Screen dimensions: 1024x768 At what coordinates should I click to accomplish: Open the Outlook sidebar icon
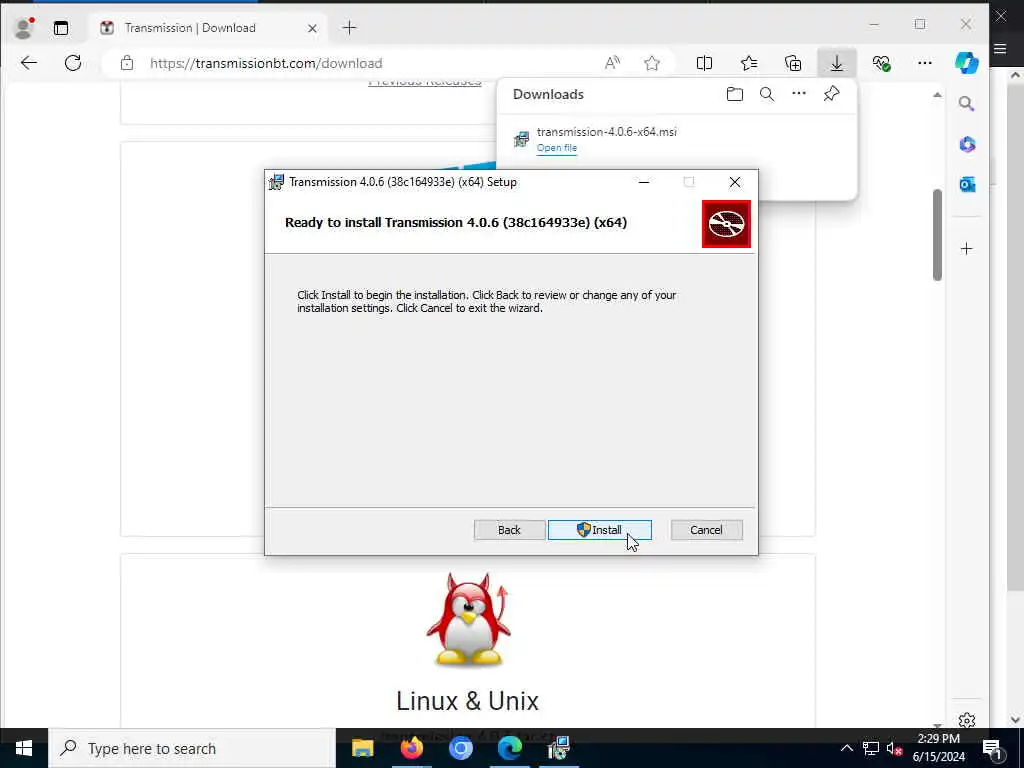(967, 185)
